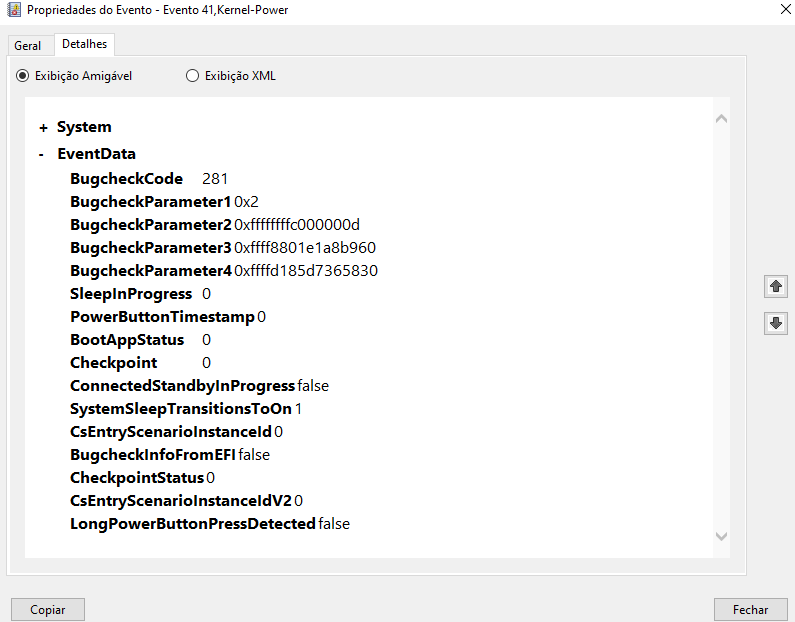
Task: Select BugcheckParameter4 value 0xffffd185d7365830
Action: tap(306, 271)
